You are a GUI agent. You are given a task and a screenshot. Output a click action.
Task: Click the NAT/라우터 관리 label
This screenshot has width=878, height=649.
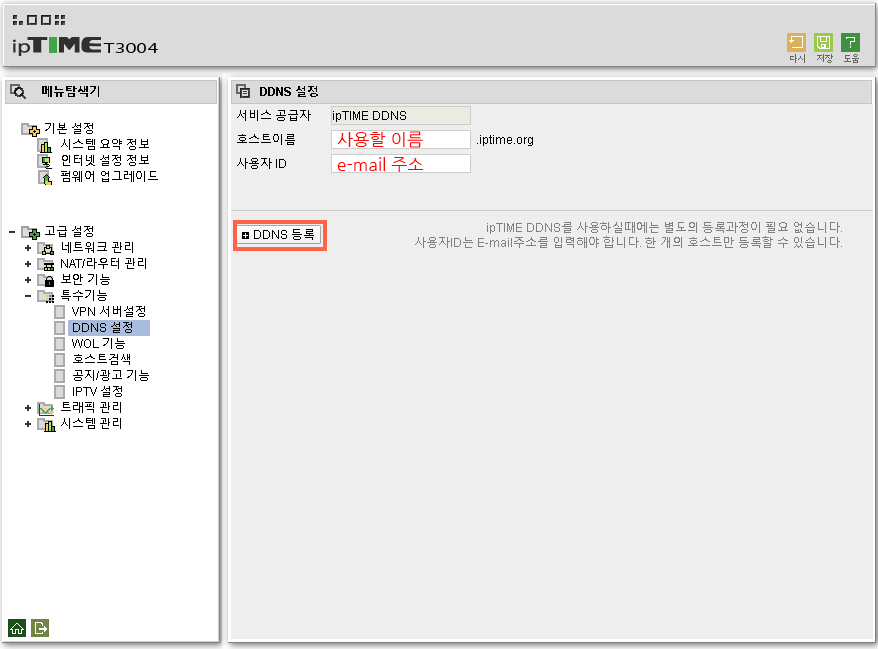click(104, 264)
